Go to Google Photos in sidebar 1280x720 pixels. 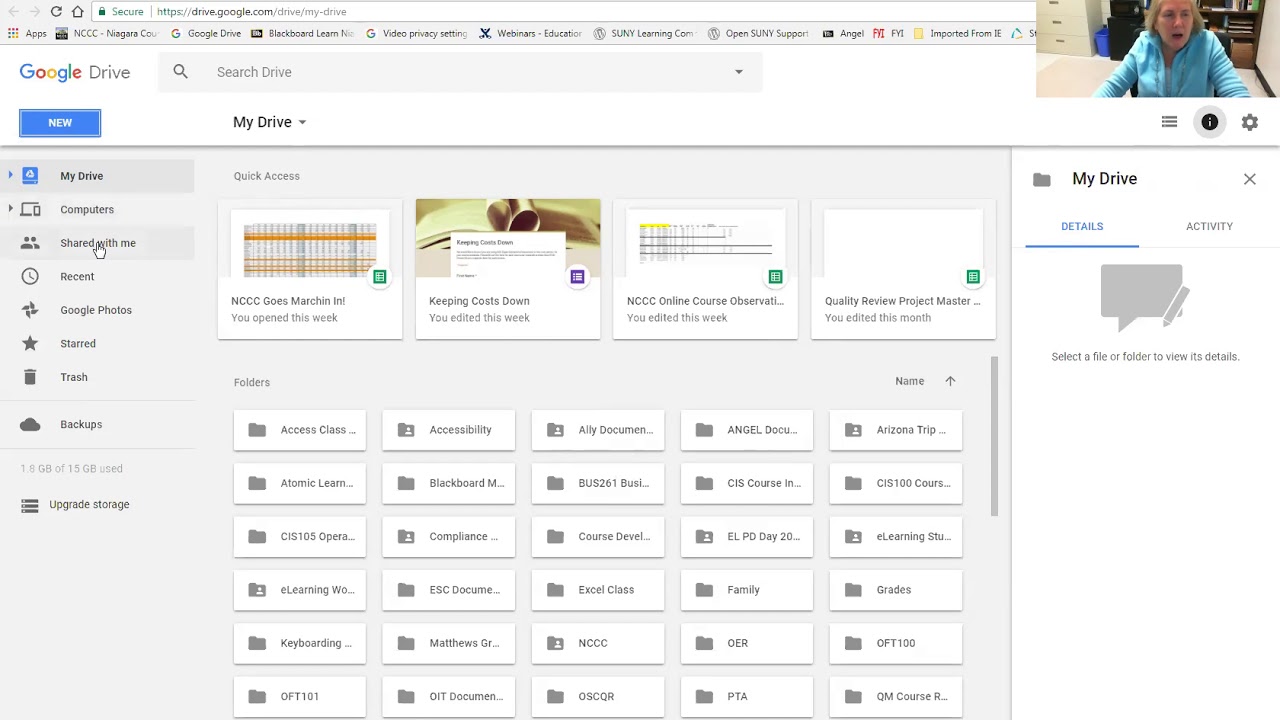coord(96,310)
